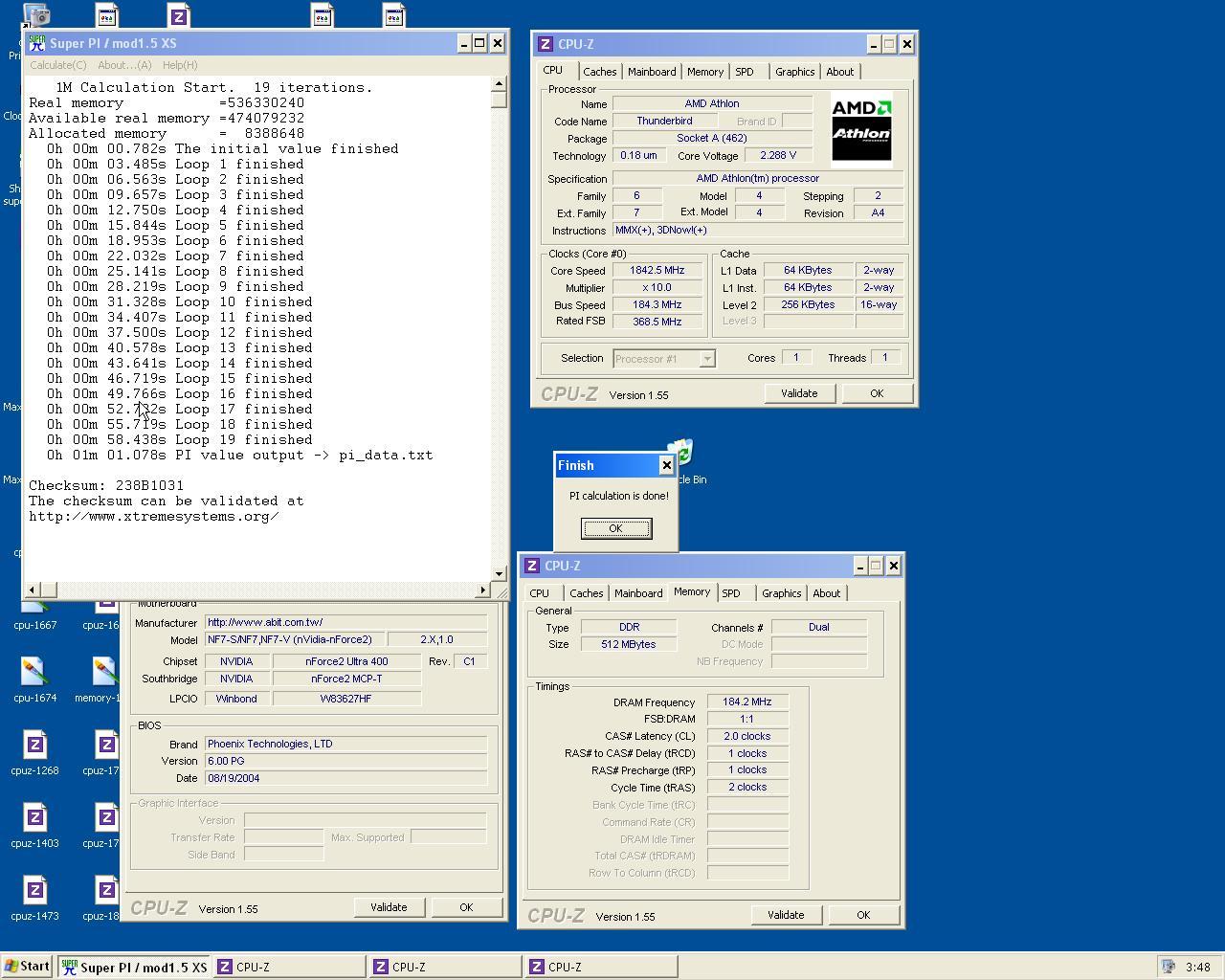Click the Package value Socket A (462)
1225x980 pixels.
(x=712, y=139)
